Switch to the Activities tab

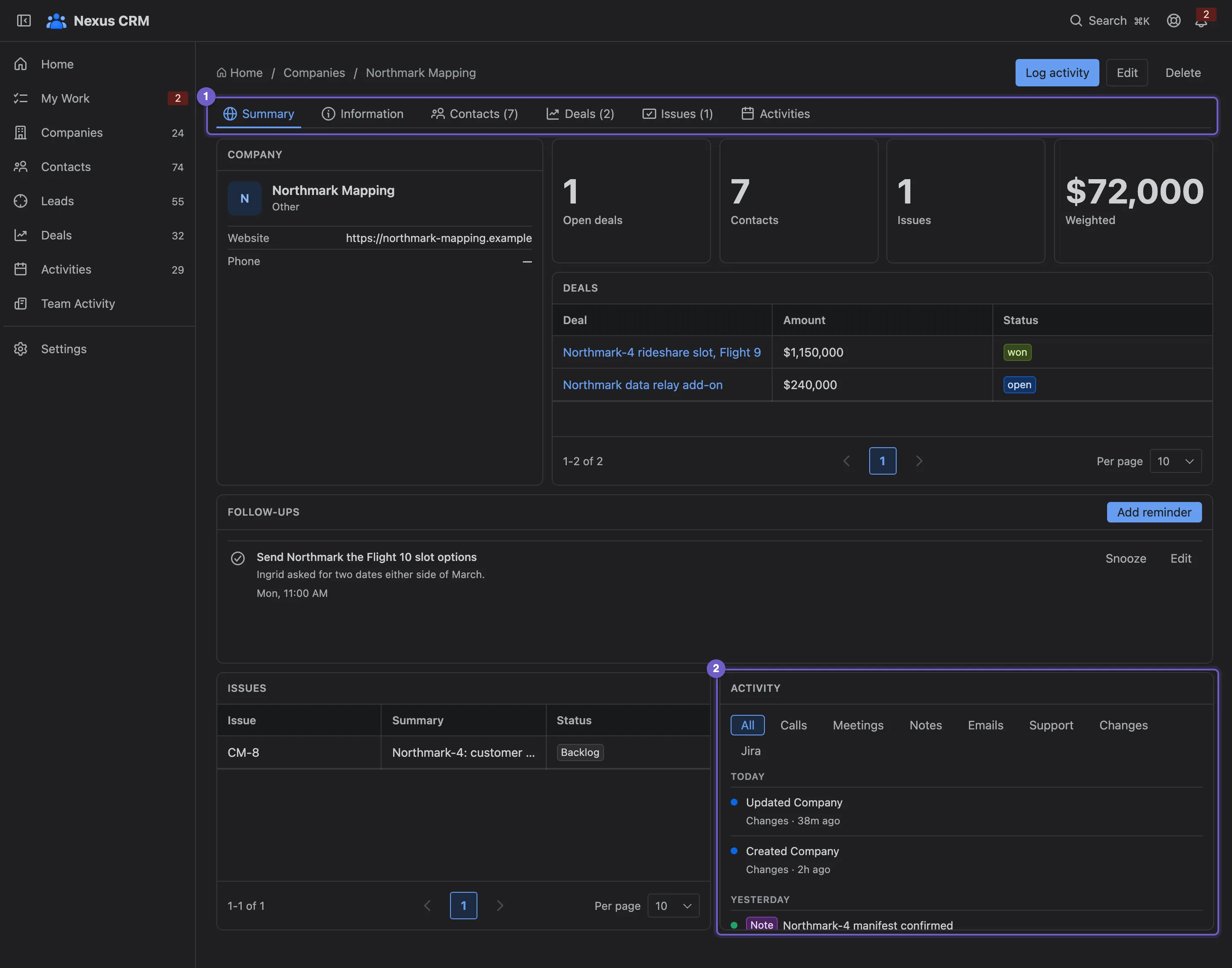pos(776,114)
